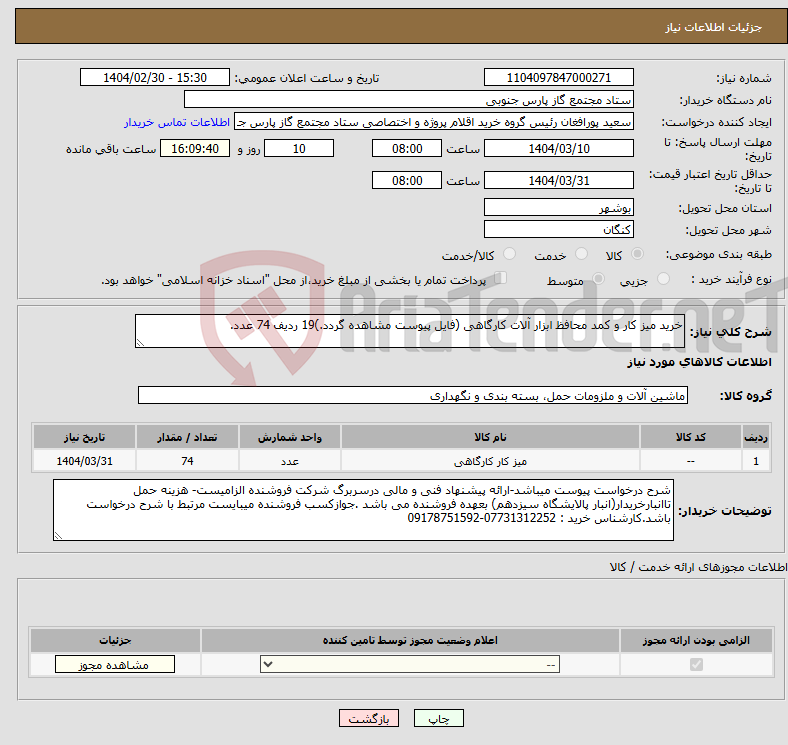Click the توضیحات خریدار notes textarea
Viewport: 788px width, 745px height.
(x=363, y=510)
